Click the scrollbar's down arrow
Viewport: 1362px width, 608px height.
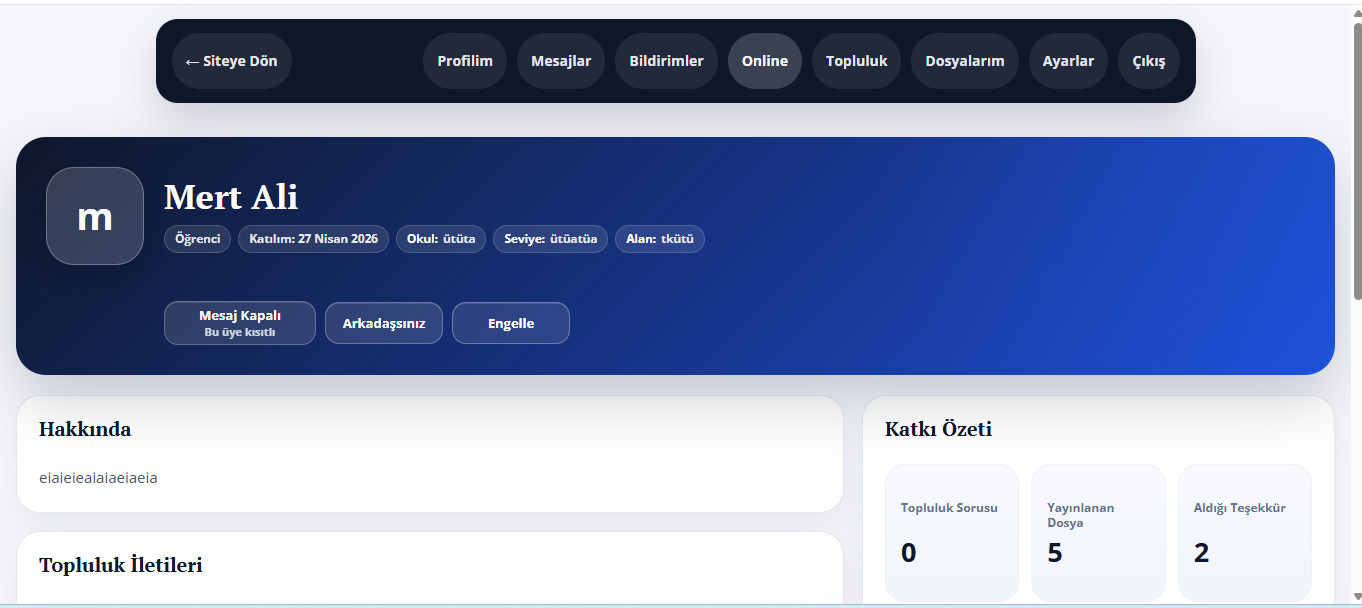1357,598
